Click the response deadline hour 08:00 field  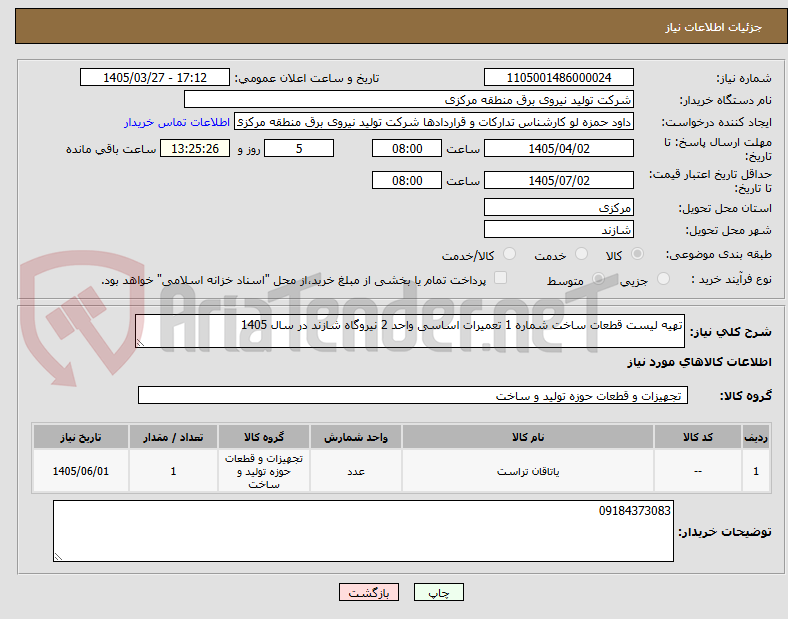tap(407, 148)
